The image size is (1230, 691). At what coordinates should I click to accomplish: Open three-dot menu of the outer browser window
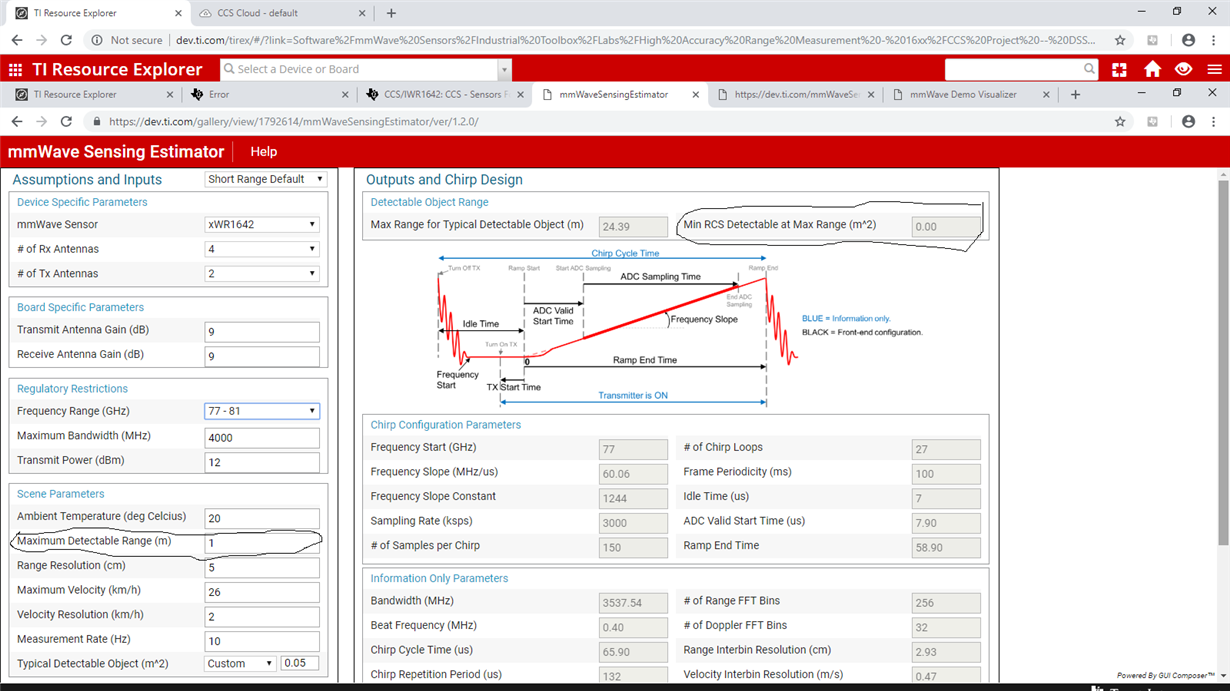1214,40
